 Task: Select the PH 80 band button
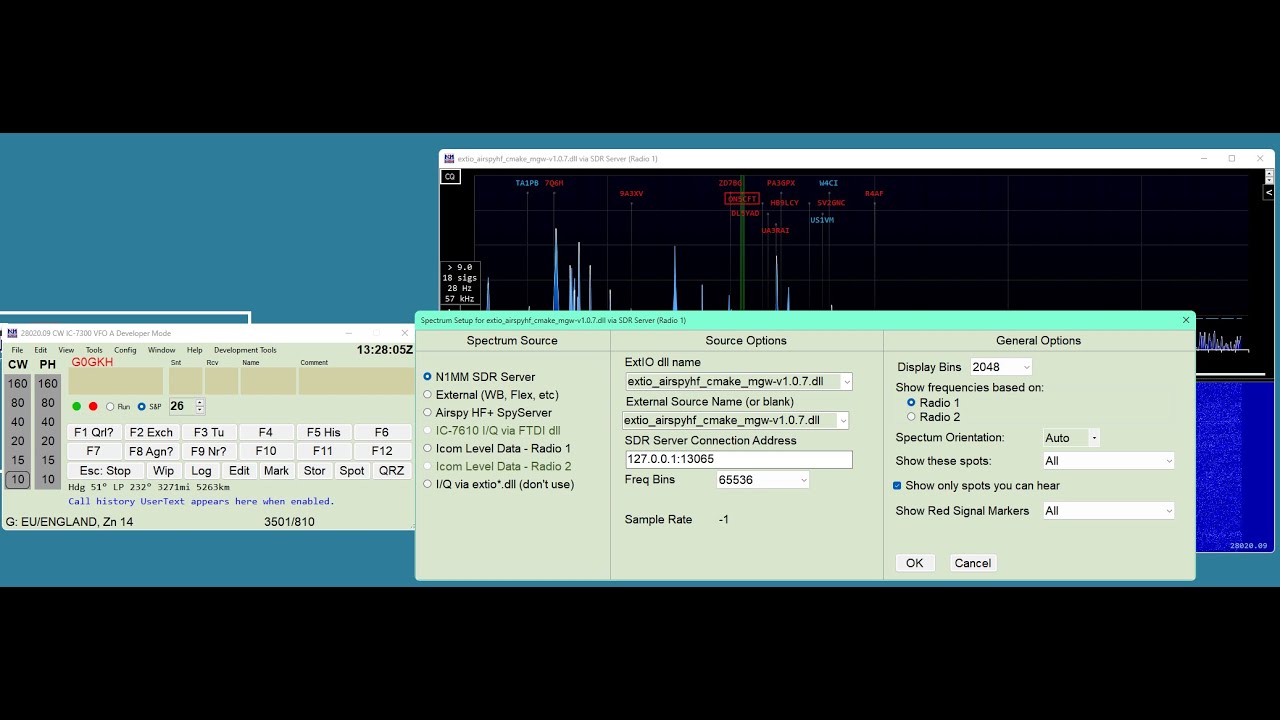click(x=48, y=403)
